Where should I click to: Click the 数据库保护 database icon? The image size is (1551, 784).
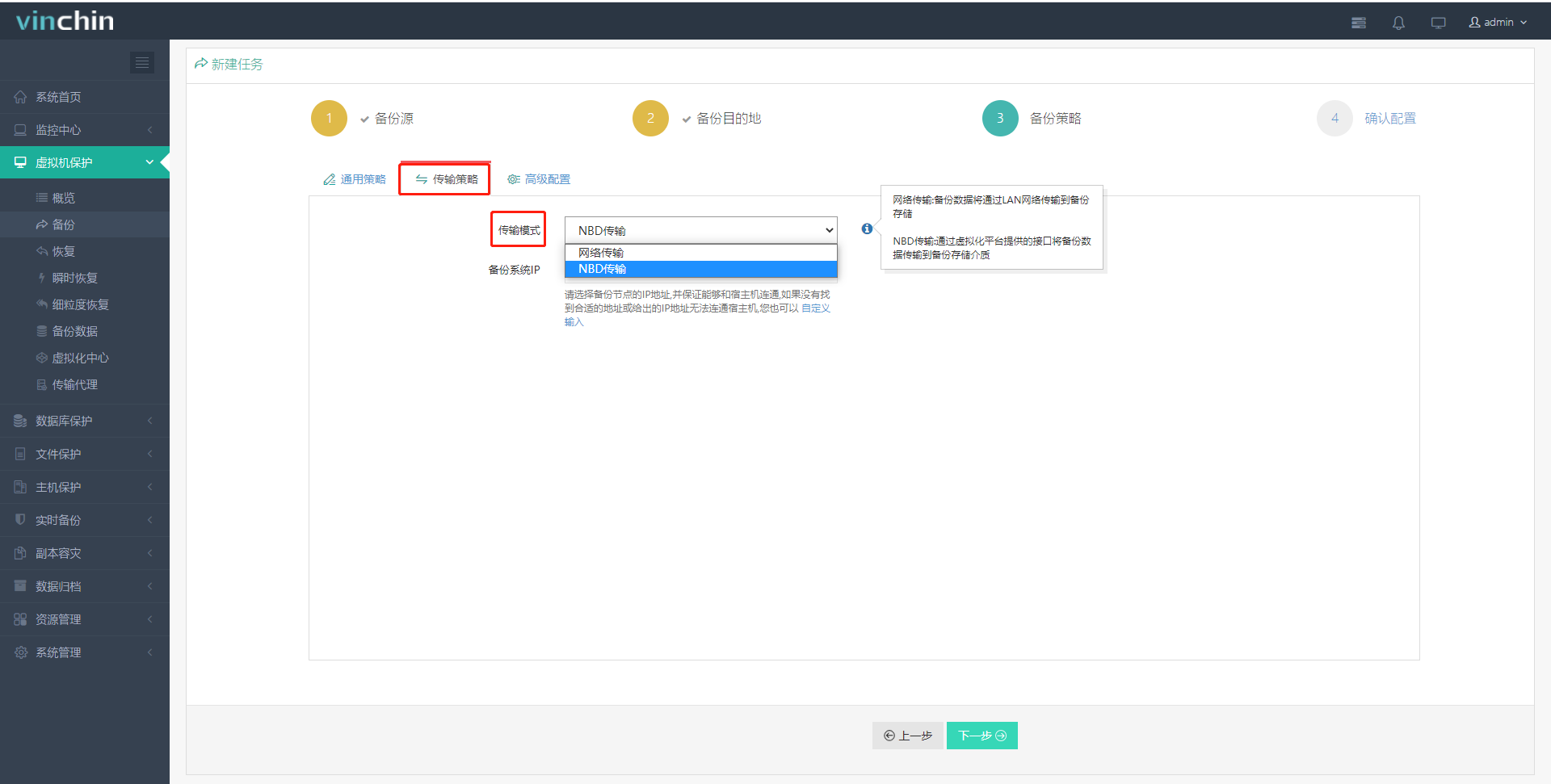(x=20, y=421)
